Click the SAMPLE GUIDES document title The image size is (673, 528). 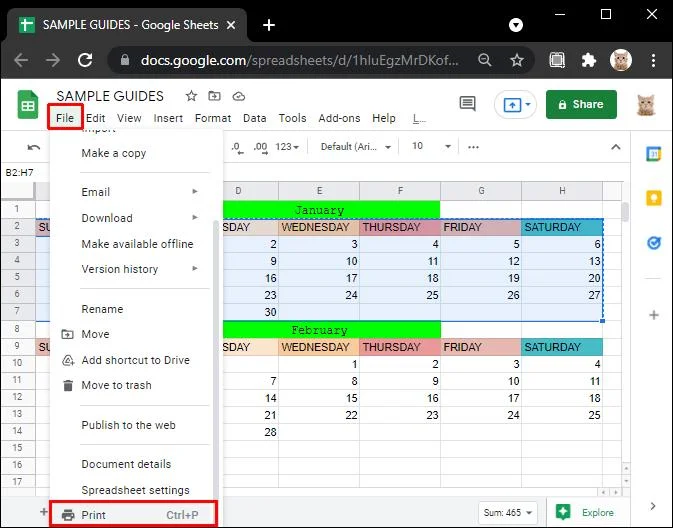point(110,96)
